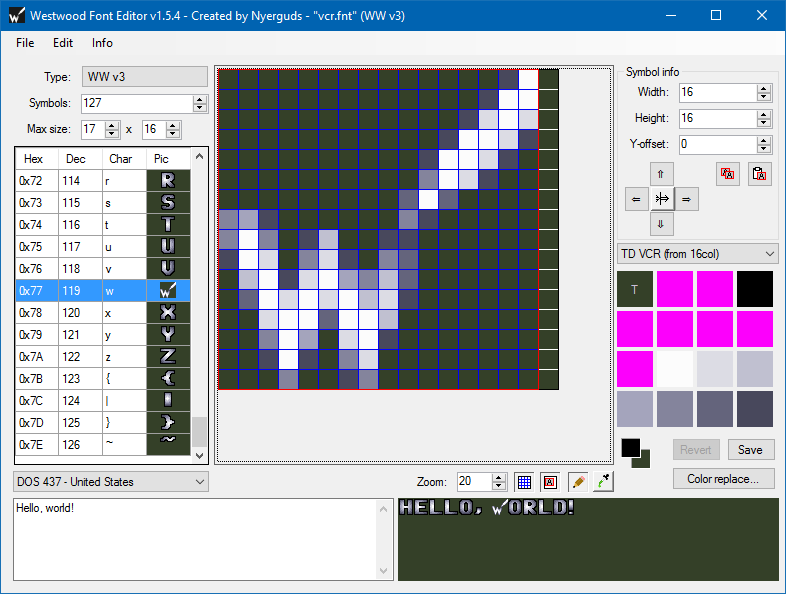
Task: Open the DOS 437 encoding dropdown
Action: pos(111,482)
